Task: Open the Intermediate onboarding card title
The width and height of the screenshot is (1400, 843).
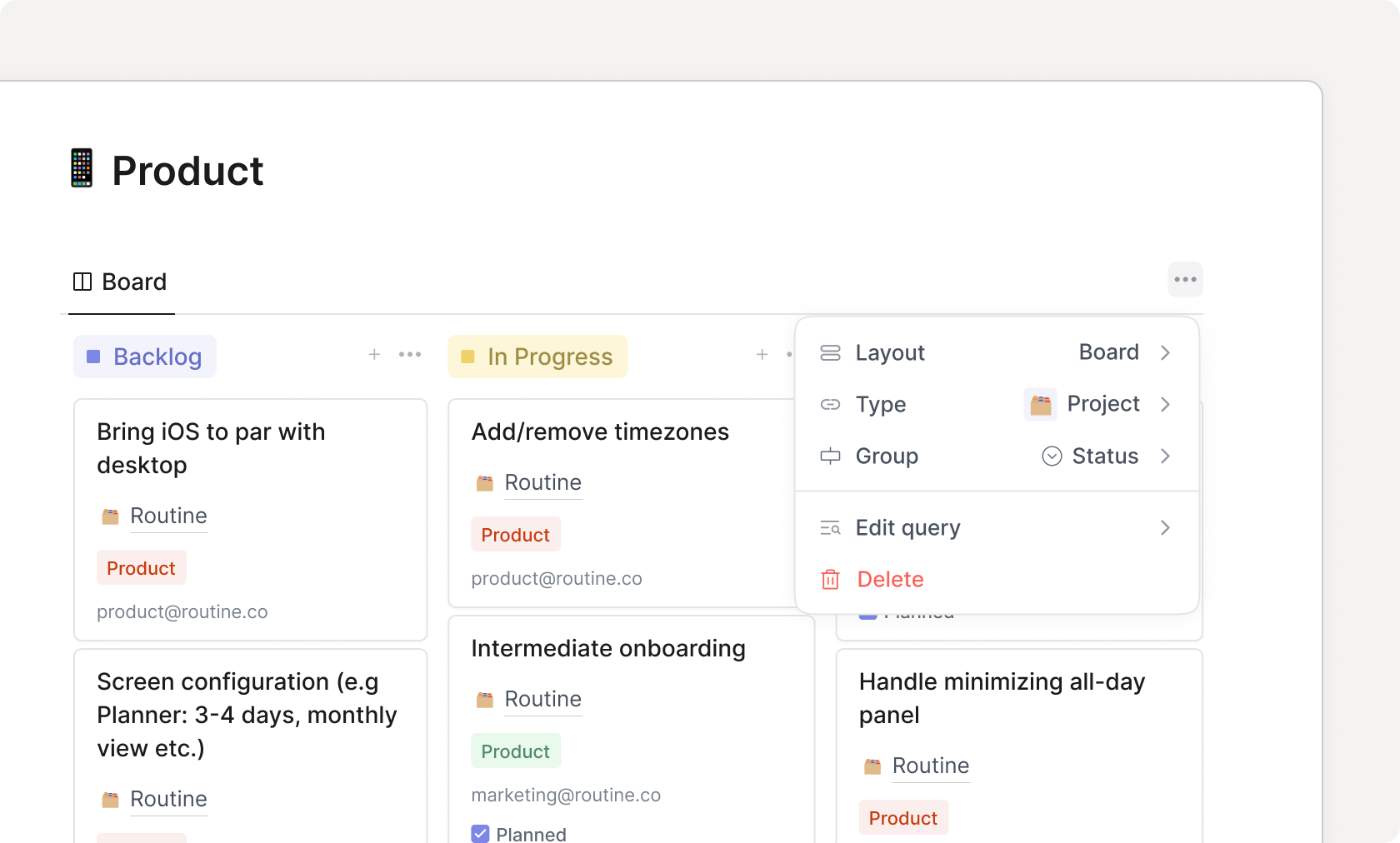Action: click(x=608, y=648)
